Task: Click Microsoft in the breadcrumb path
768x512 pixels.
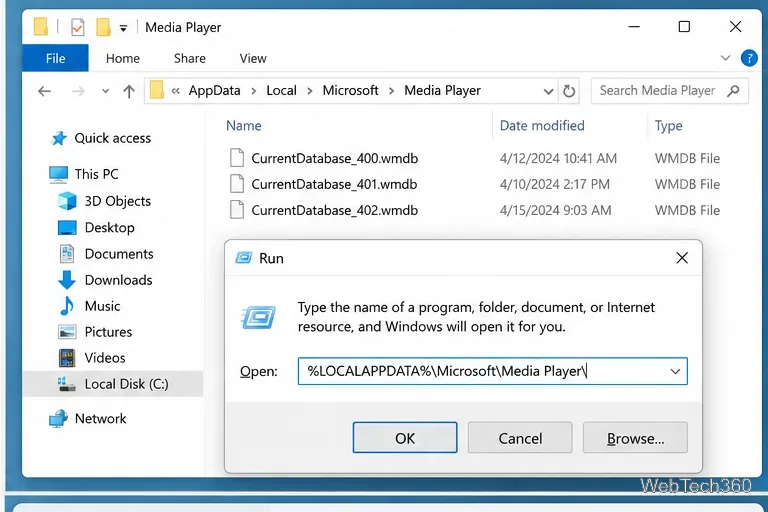Action: click(x=350, y=91)
